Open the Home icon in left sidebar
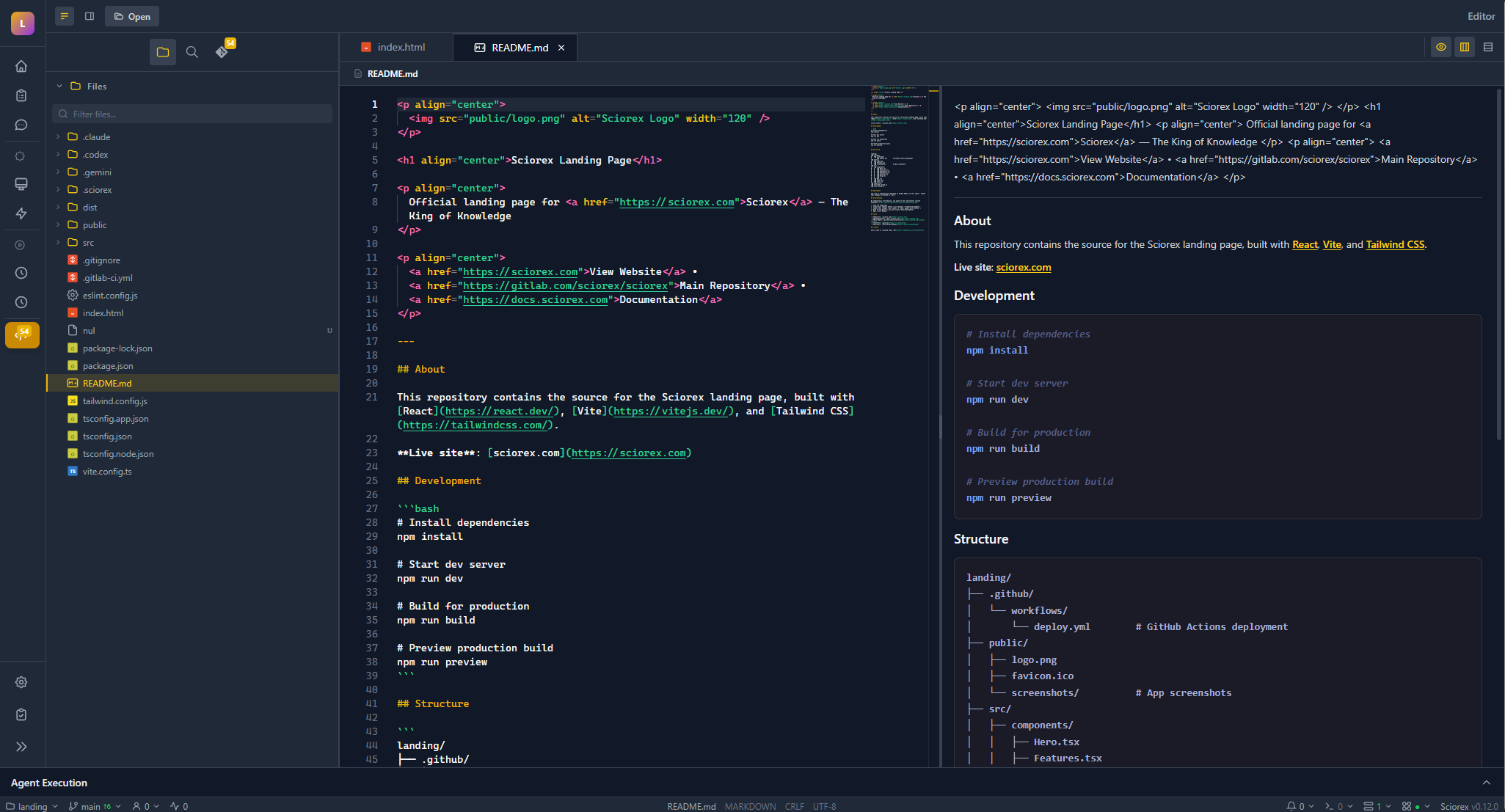The width and height of the screenshot is (1505, 812). [21, 66]
